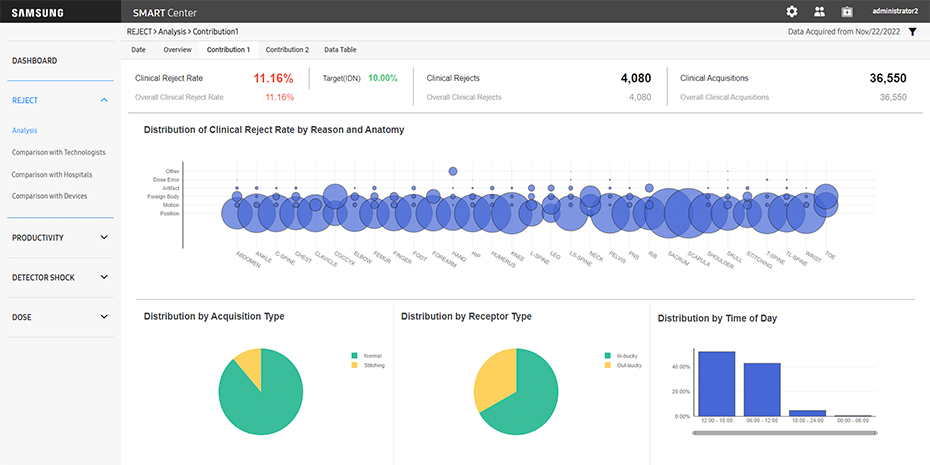The image size is (930, 465).
Task: Switch to the Contribution 2 tab
Action: click(x=287, y=49)
